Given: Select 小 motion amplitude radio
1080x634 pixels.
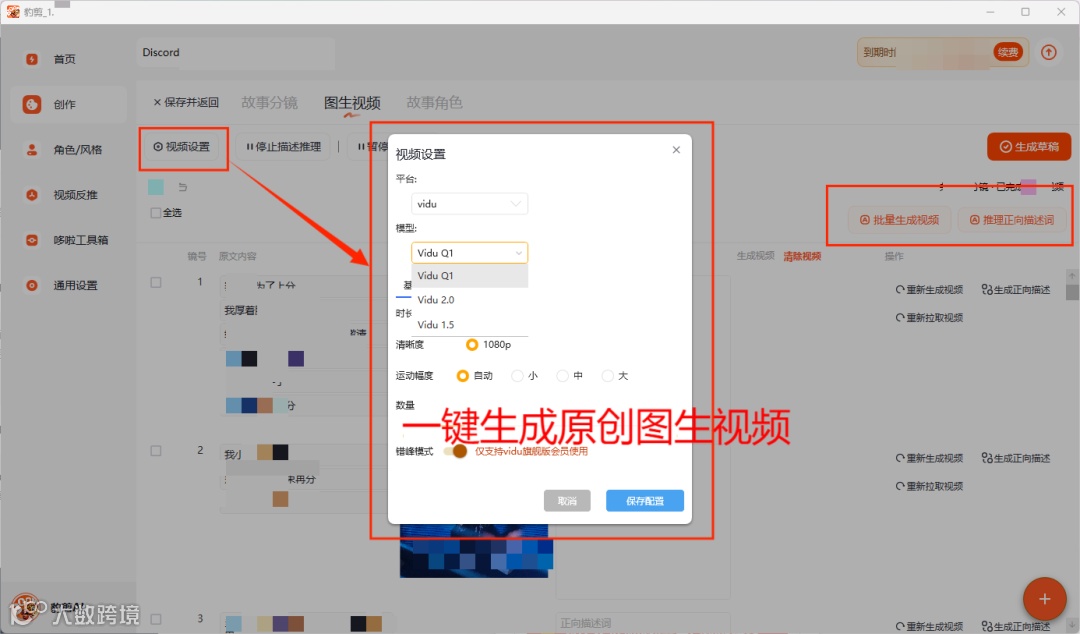Looking at the screenshot, I should [517, 376].
